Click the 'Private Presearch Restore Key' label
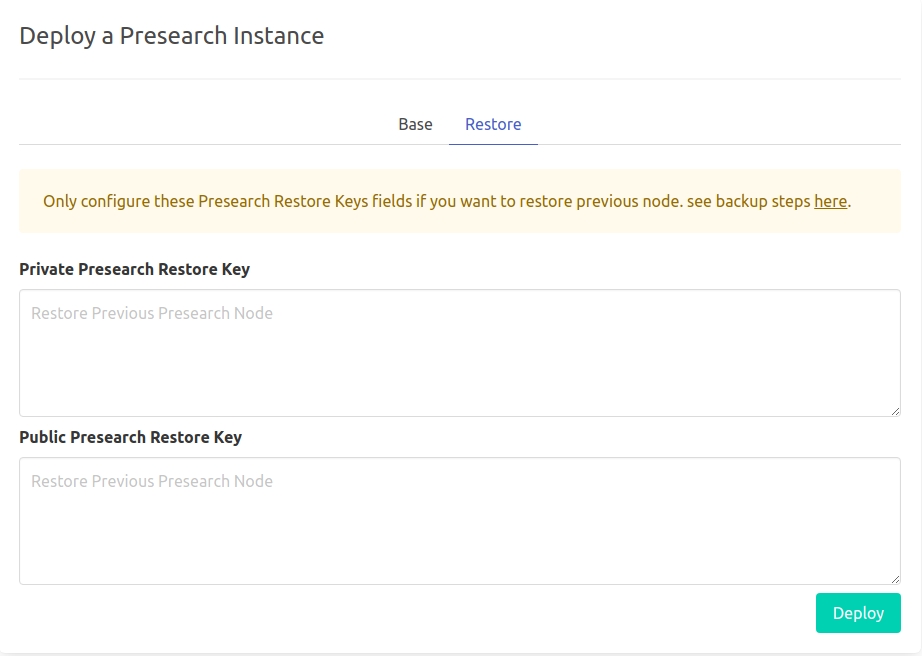 pos(134,269)
